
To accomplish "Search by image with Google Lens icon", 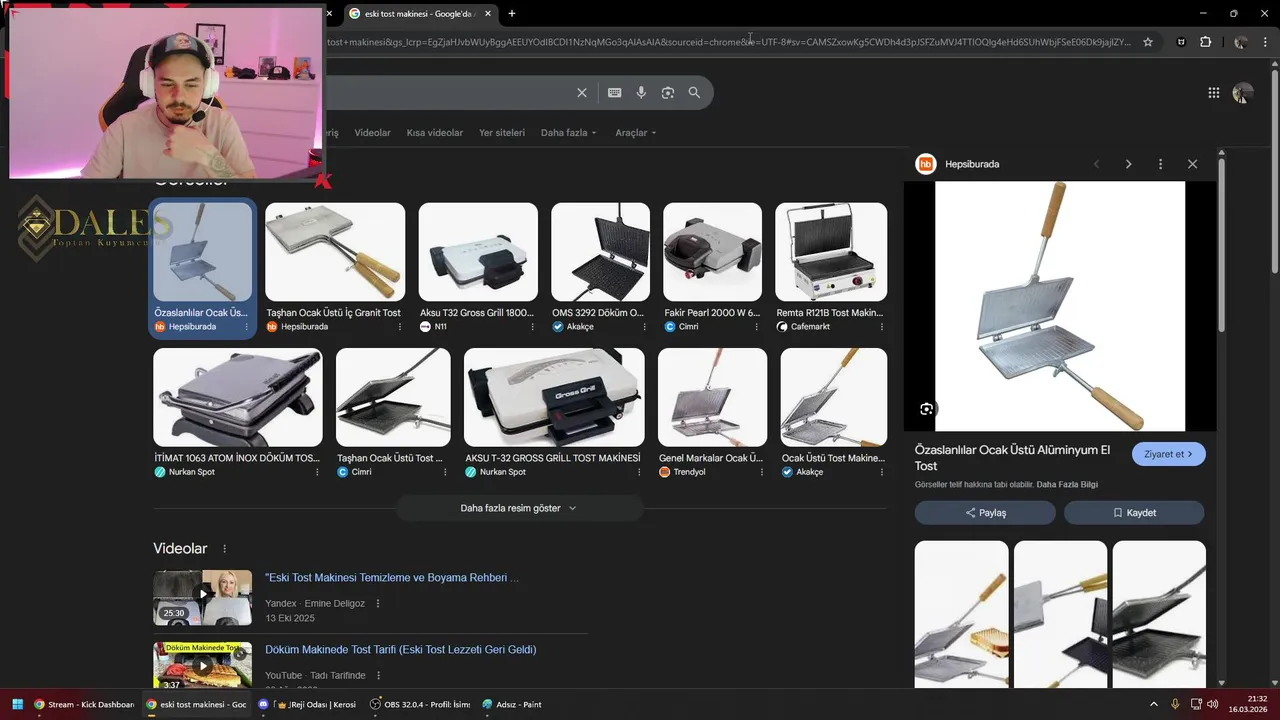I will pyautogui.click(x=668, y=93).
